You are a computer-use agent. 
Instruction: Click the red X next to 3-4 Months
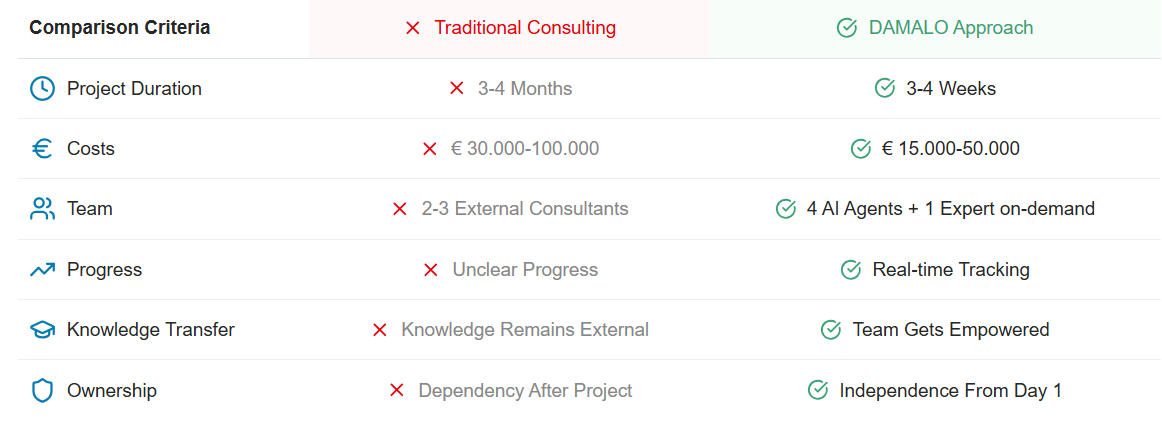coord(457,89)
